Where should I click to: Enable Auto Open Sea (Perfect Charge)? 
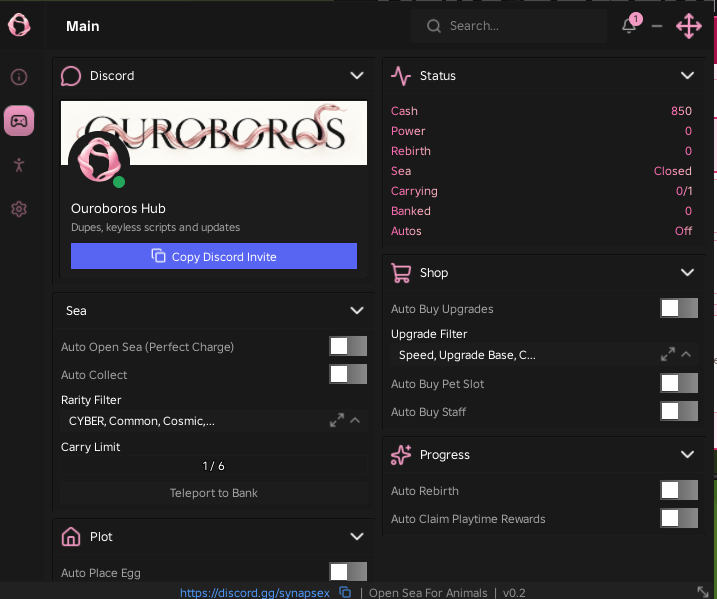(348, 346)
